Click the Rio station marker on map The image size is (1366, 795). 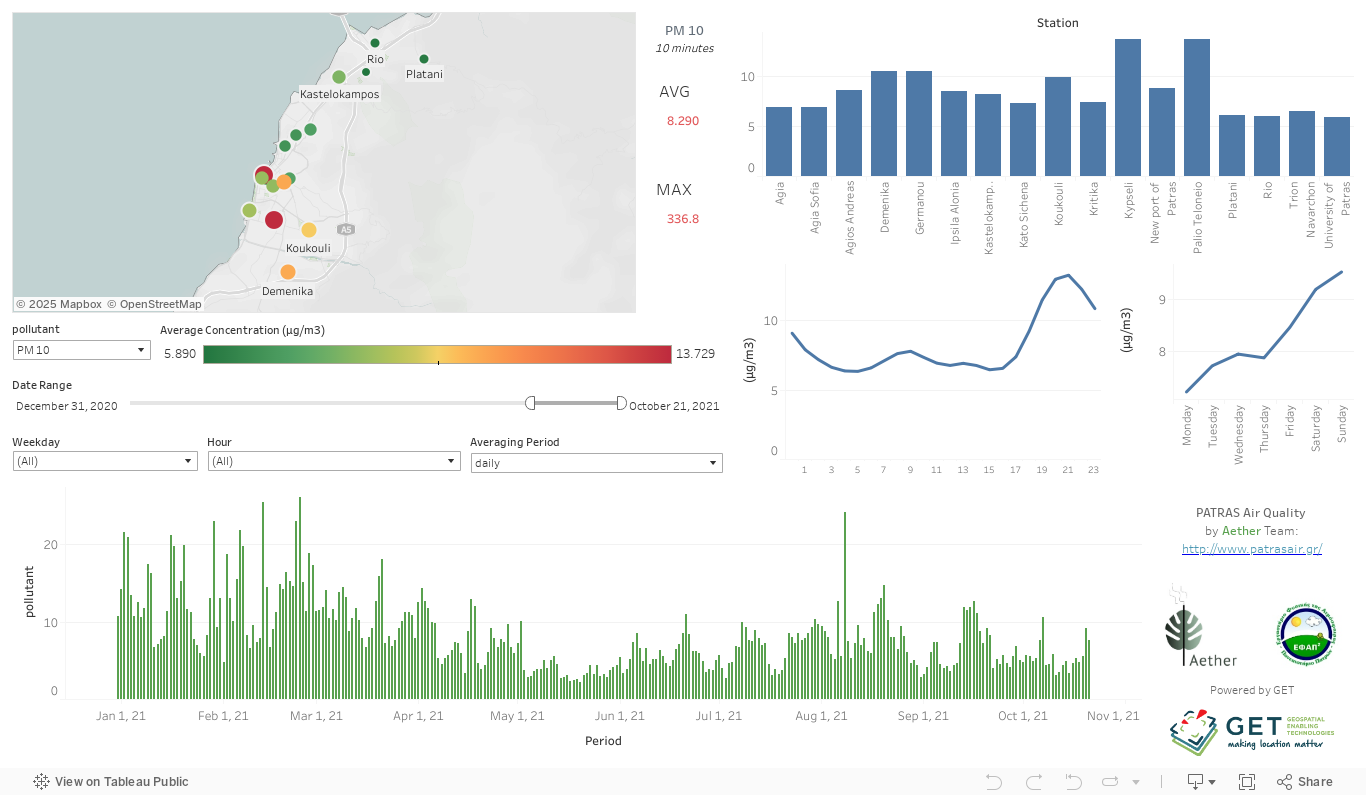pyautogui.click(x=375, y=43)
